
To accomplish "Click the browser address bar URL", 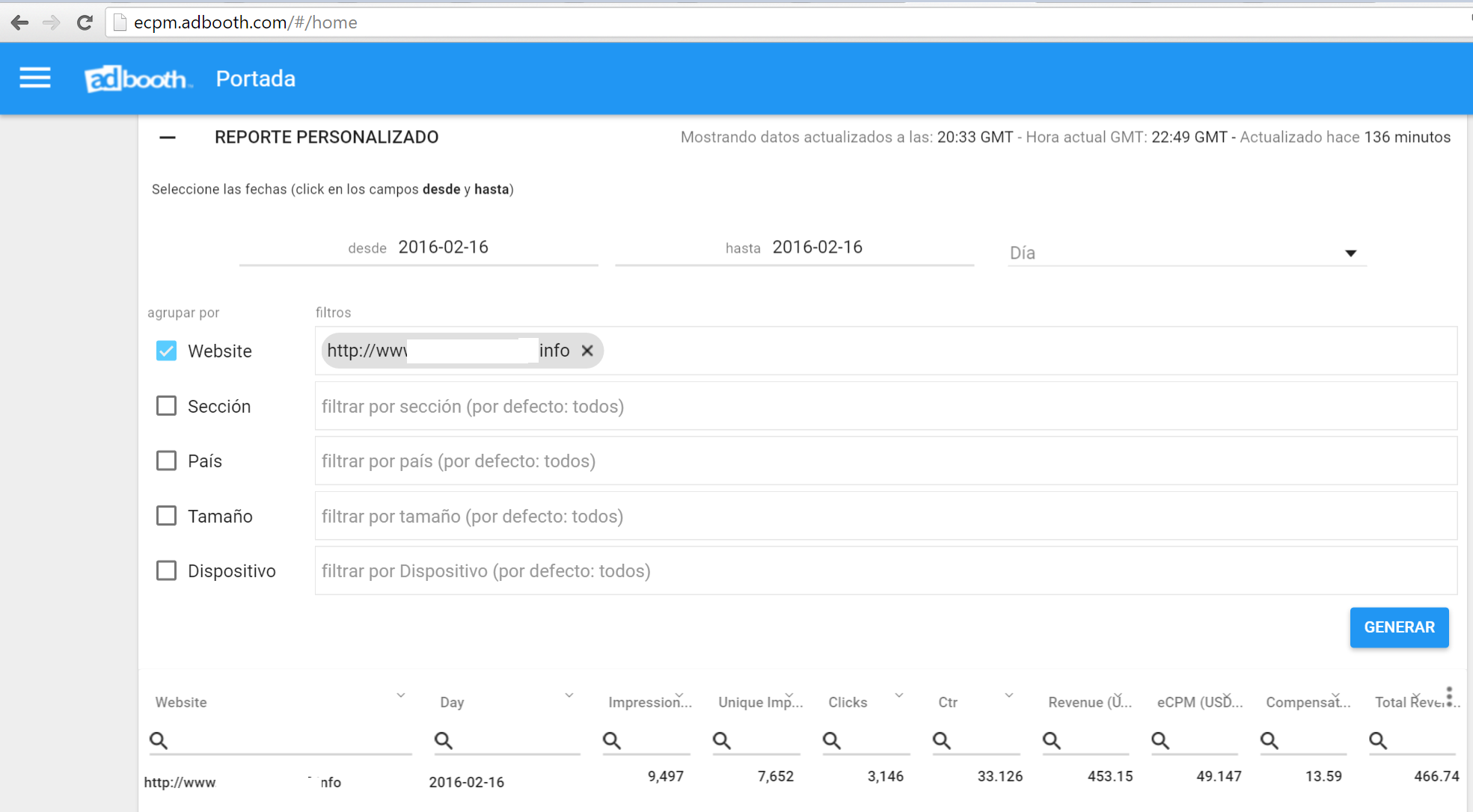I will [245, 22].
